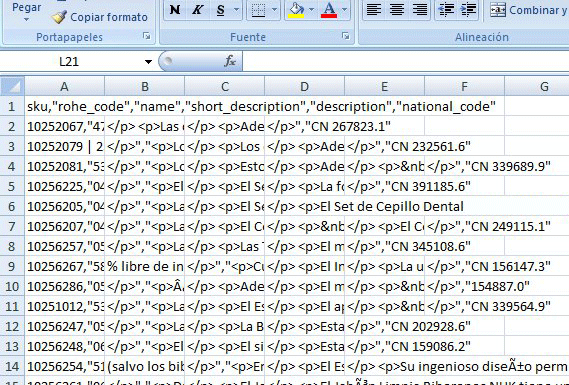The width and height of the screenshot is (569, 385).
Task: Select cell starting 10252079
Action: click(65, 146)
